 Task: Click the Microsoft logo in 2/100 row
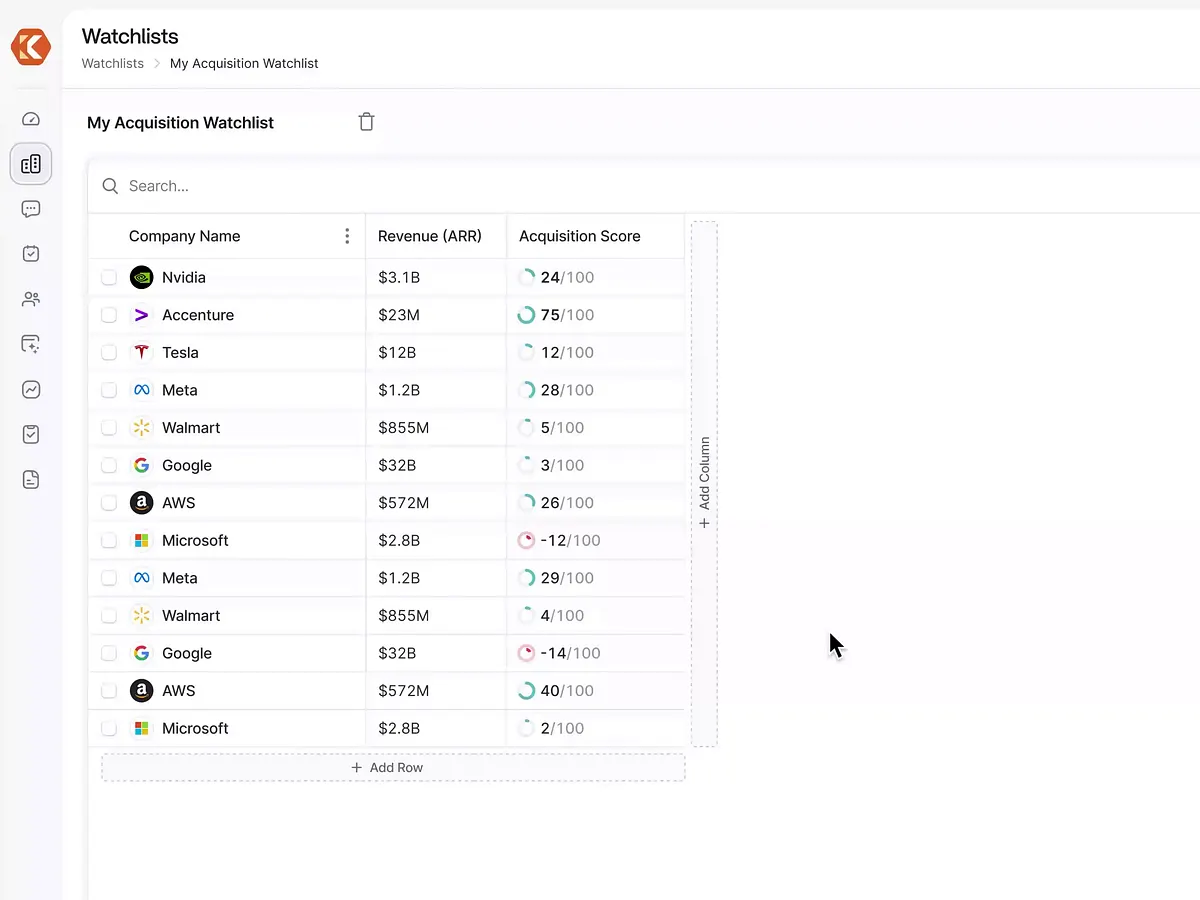141,728
